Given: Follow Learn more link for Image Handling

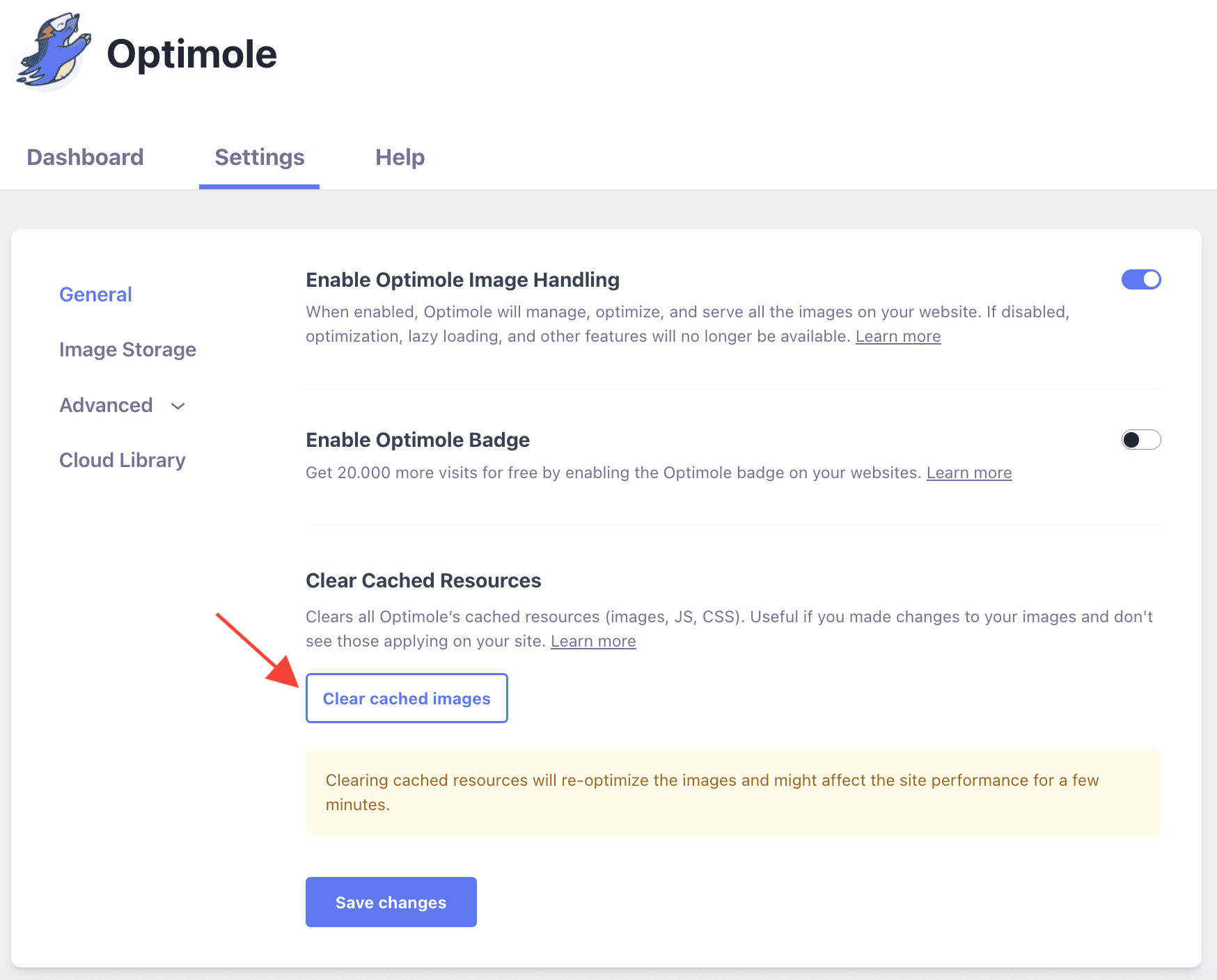Looking at the screenshot, I should tap(898, 336).
